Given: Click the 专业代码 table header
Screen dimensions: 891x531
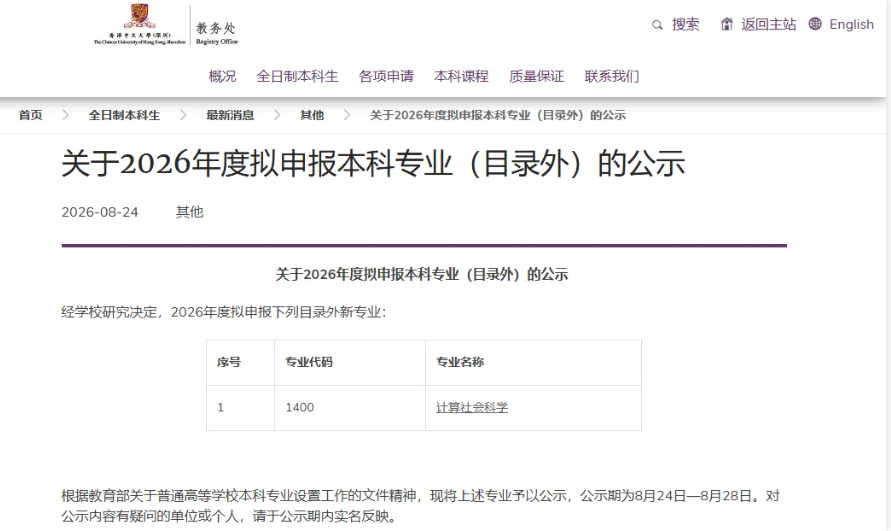Looking at the screenshot, I should (309, 362).
